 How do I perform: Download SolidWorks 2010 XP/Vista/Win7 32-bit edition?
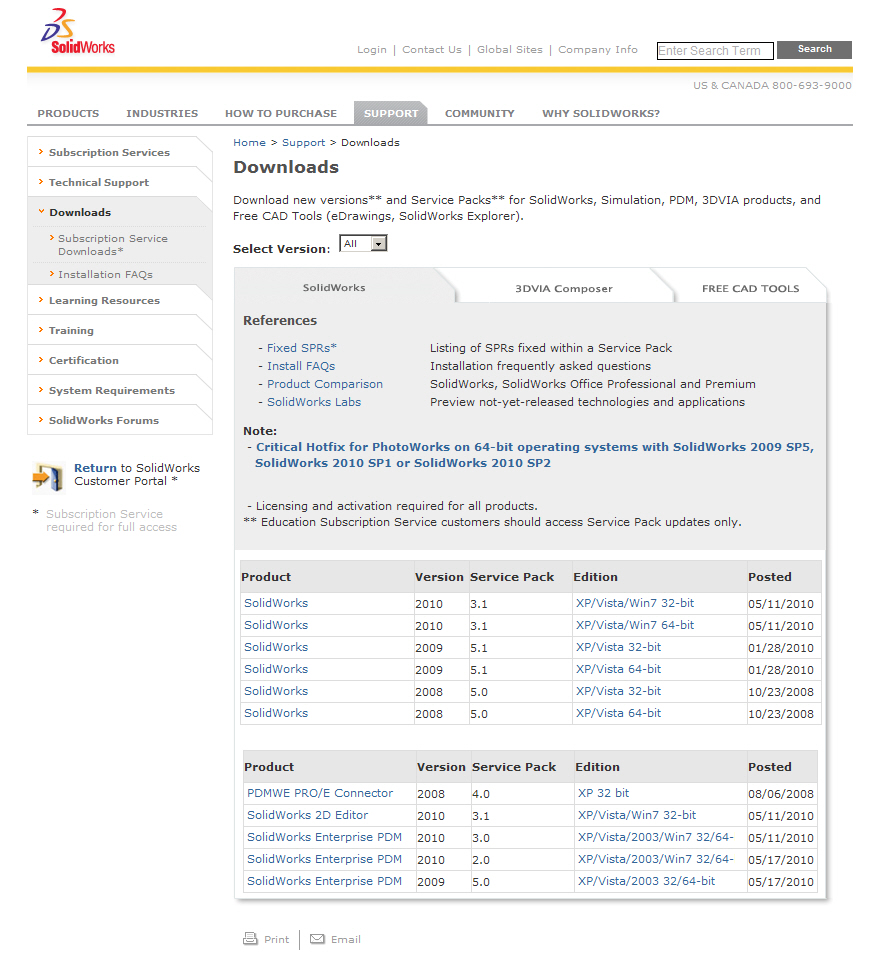point(635,603)
